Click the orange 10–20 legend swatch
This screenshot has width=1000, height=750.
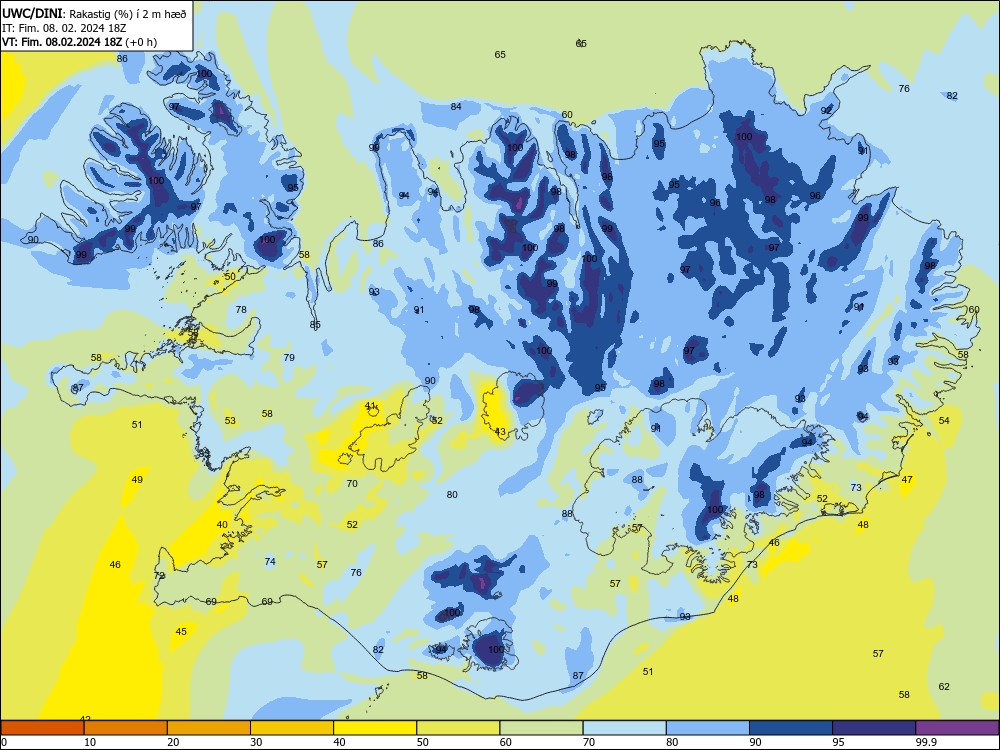tap(126, 728)
